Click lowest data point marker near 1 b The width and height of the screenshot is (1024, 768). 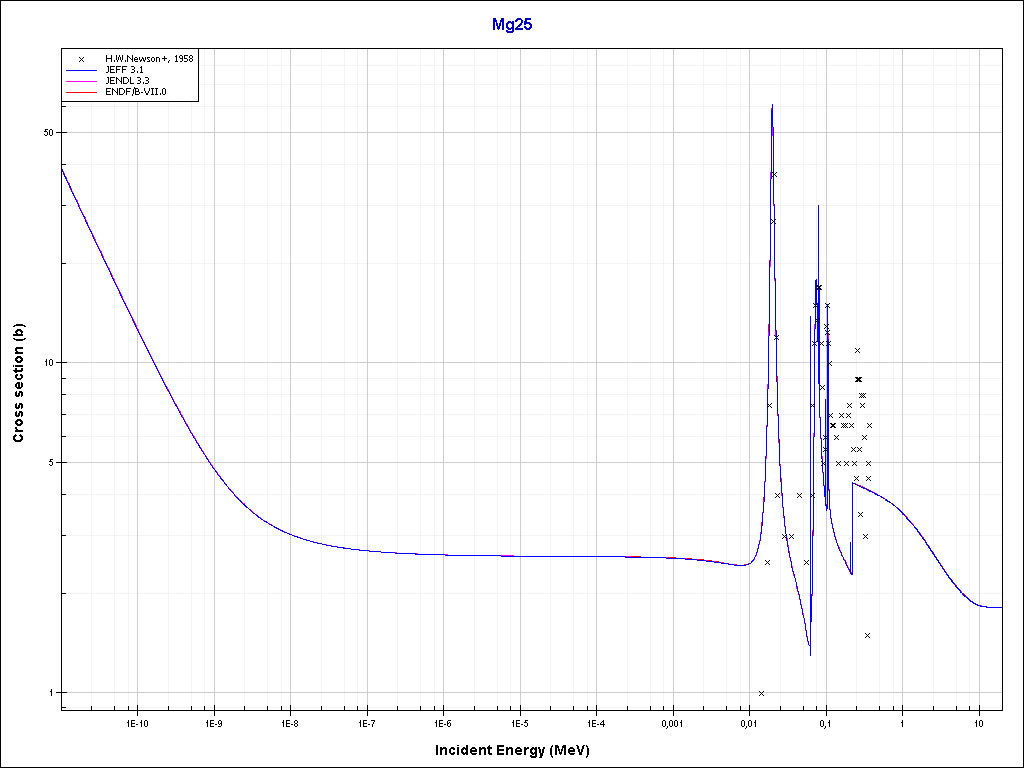[x=761, y=693]
